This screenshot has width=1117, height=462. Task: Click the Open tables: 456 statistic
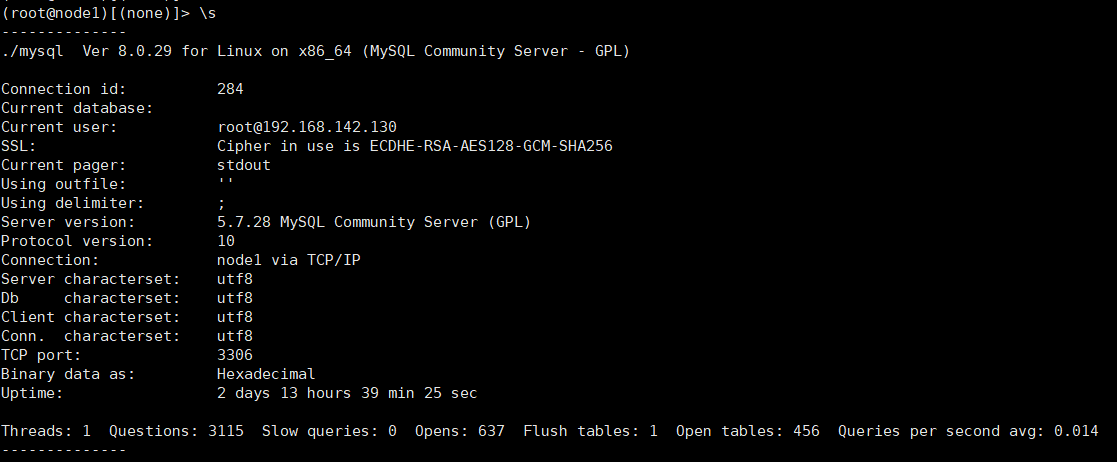(747, 431)
